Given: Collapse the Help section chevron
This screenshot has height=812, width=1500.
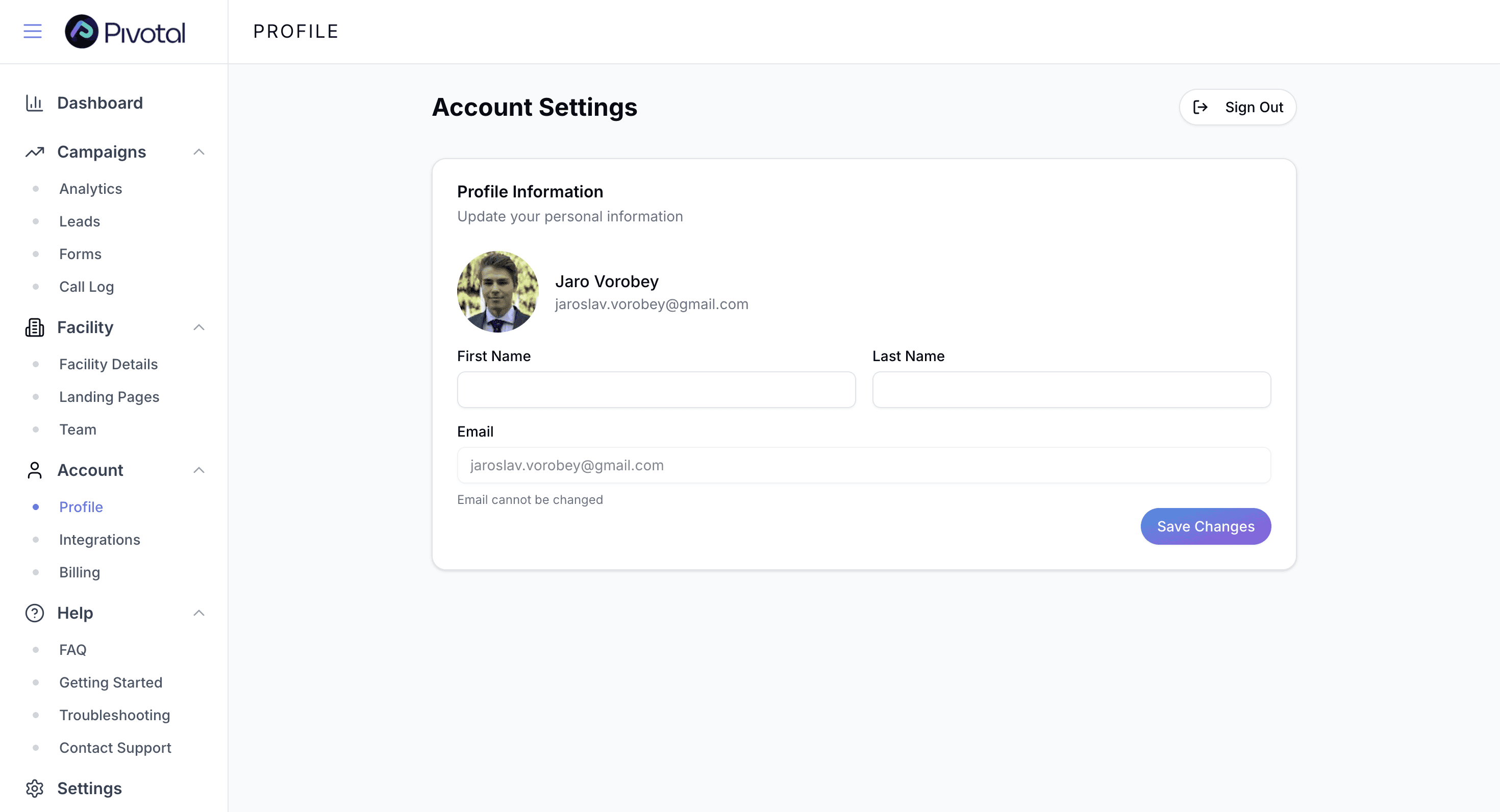Looking at the screenshot, I should coord(198,613).
